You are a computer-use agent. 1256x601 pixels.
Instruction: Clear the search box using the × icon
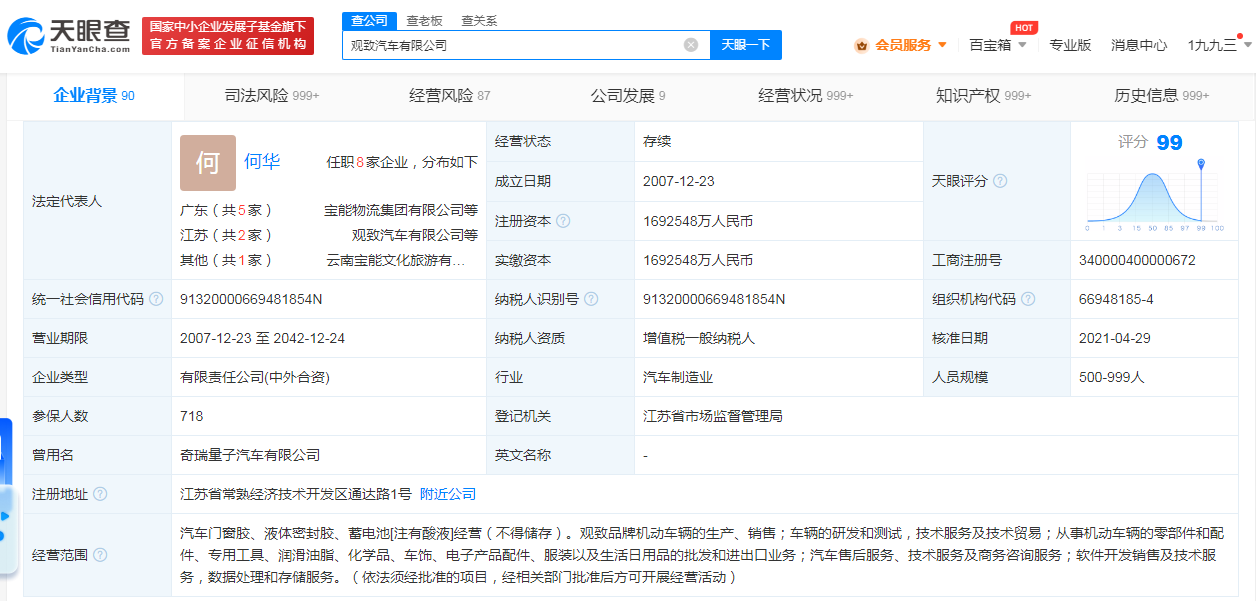(x=689, y=45)
